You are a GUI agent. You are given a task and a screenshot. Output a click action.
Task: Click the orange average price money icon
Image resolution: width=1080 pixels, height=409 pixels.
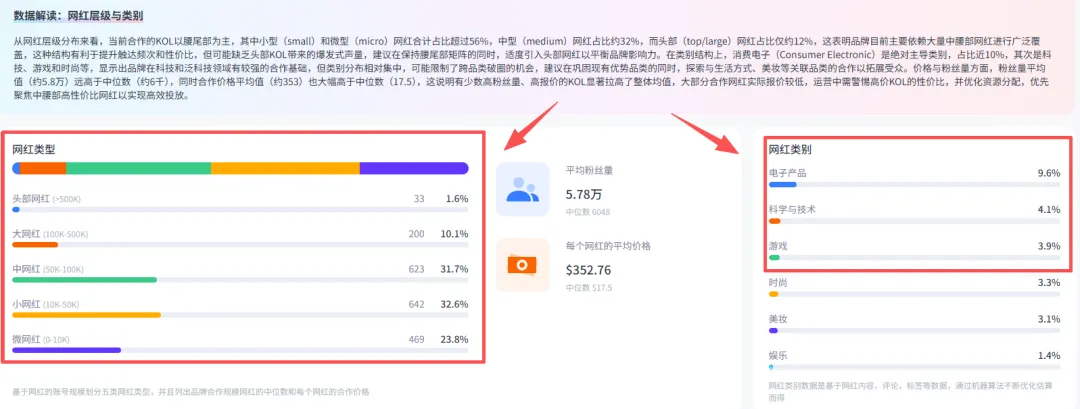[523, 265]
